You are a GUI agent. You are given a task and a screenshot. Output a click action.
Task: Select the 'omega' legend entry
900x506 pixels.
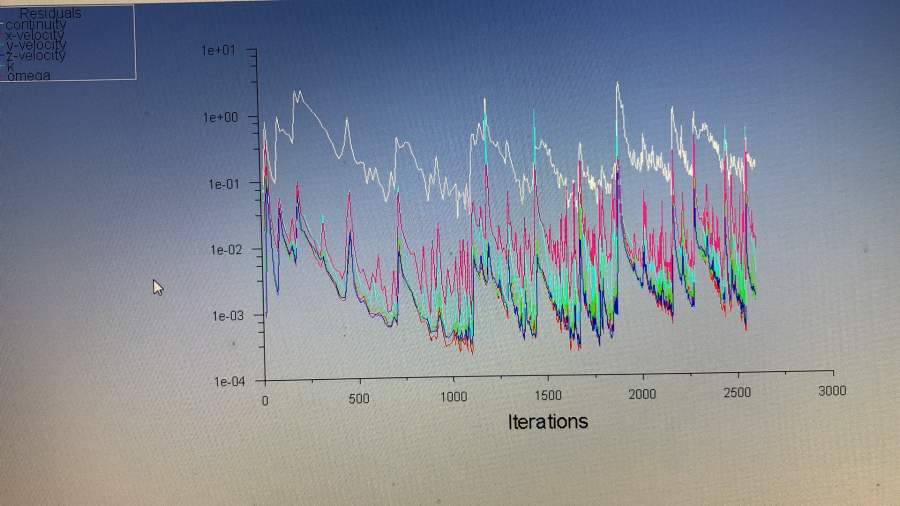[x=29, y=76]
